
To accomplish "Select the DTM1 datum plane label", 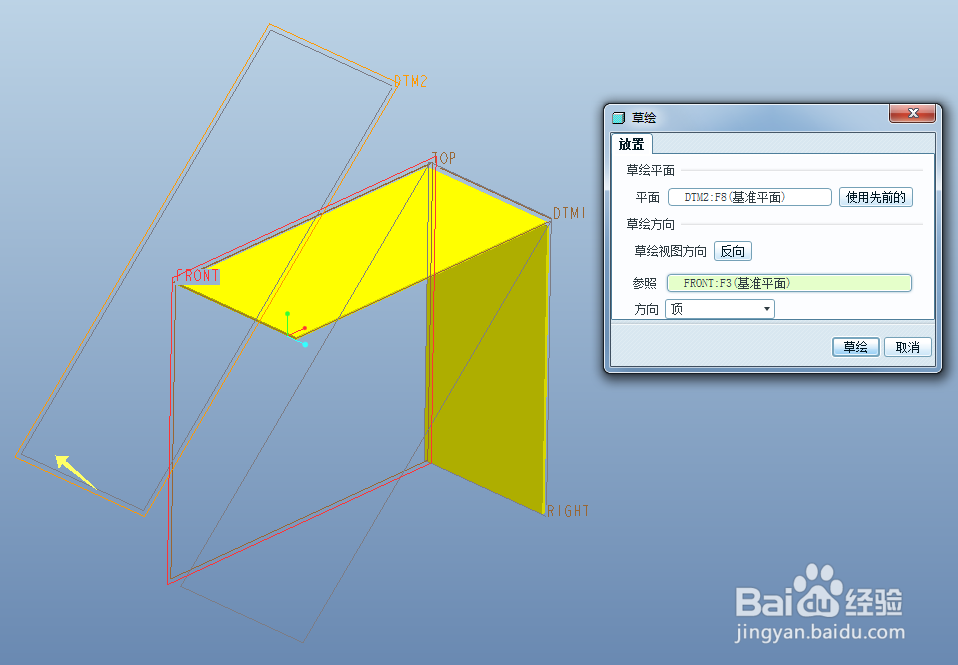I will coord(569,213).
